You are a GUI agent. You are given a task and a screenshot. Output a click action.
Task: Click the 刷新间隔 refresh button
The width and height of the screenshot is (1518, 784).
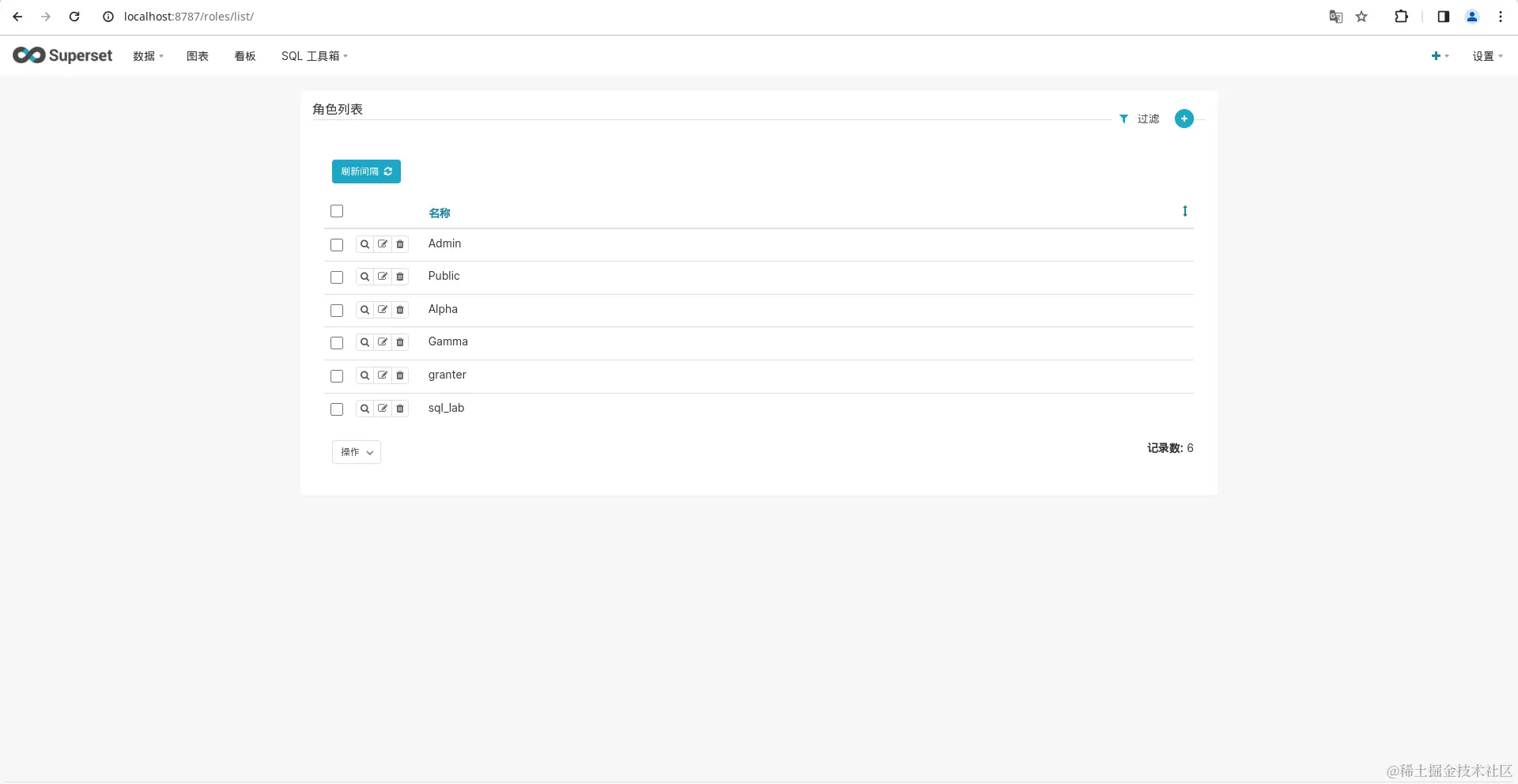(x=366, y=171)
